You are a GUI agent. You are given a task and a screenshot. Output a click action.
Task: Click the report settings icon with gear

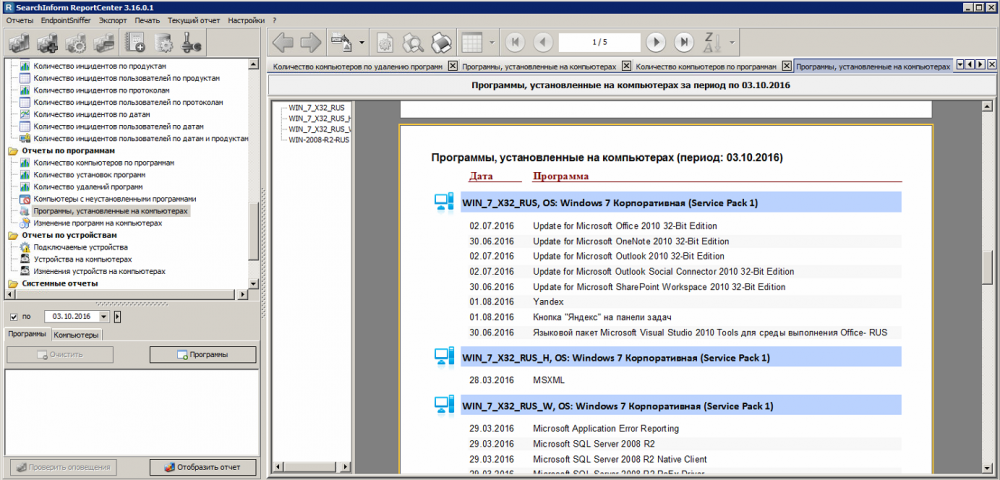coord(76,43)
